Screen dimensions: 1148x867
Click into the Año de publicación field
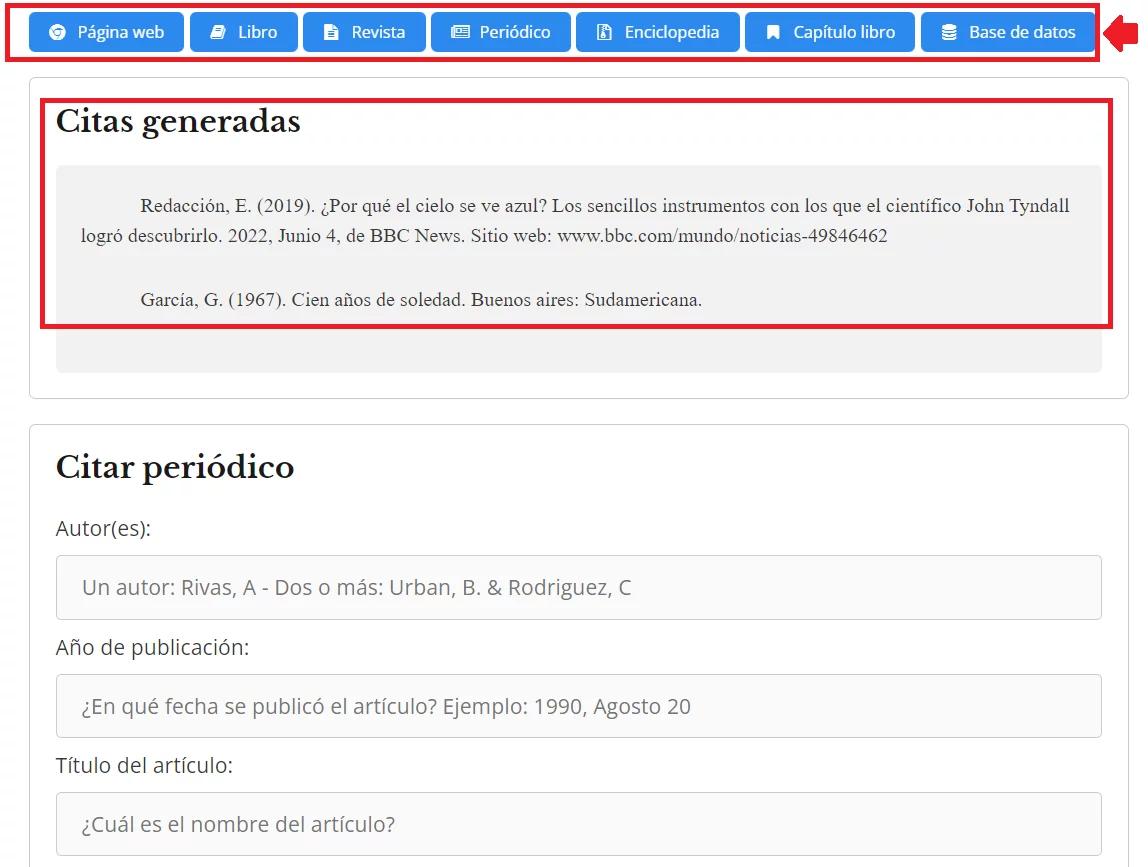[x=578, y=706]
